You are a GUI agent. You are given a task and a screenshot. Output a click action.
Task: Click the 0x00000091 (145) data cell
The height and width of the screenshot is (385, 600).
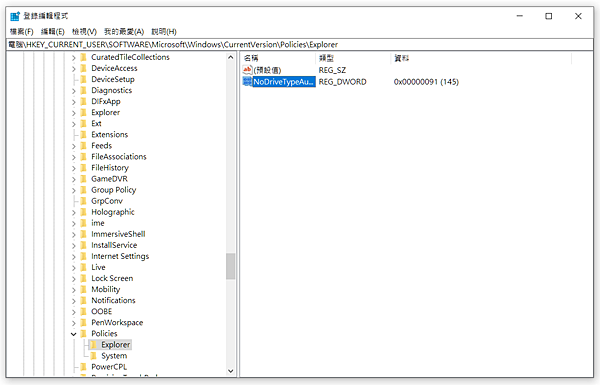coord(426,82)
